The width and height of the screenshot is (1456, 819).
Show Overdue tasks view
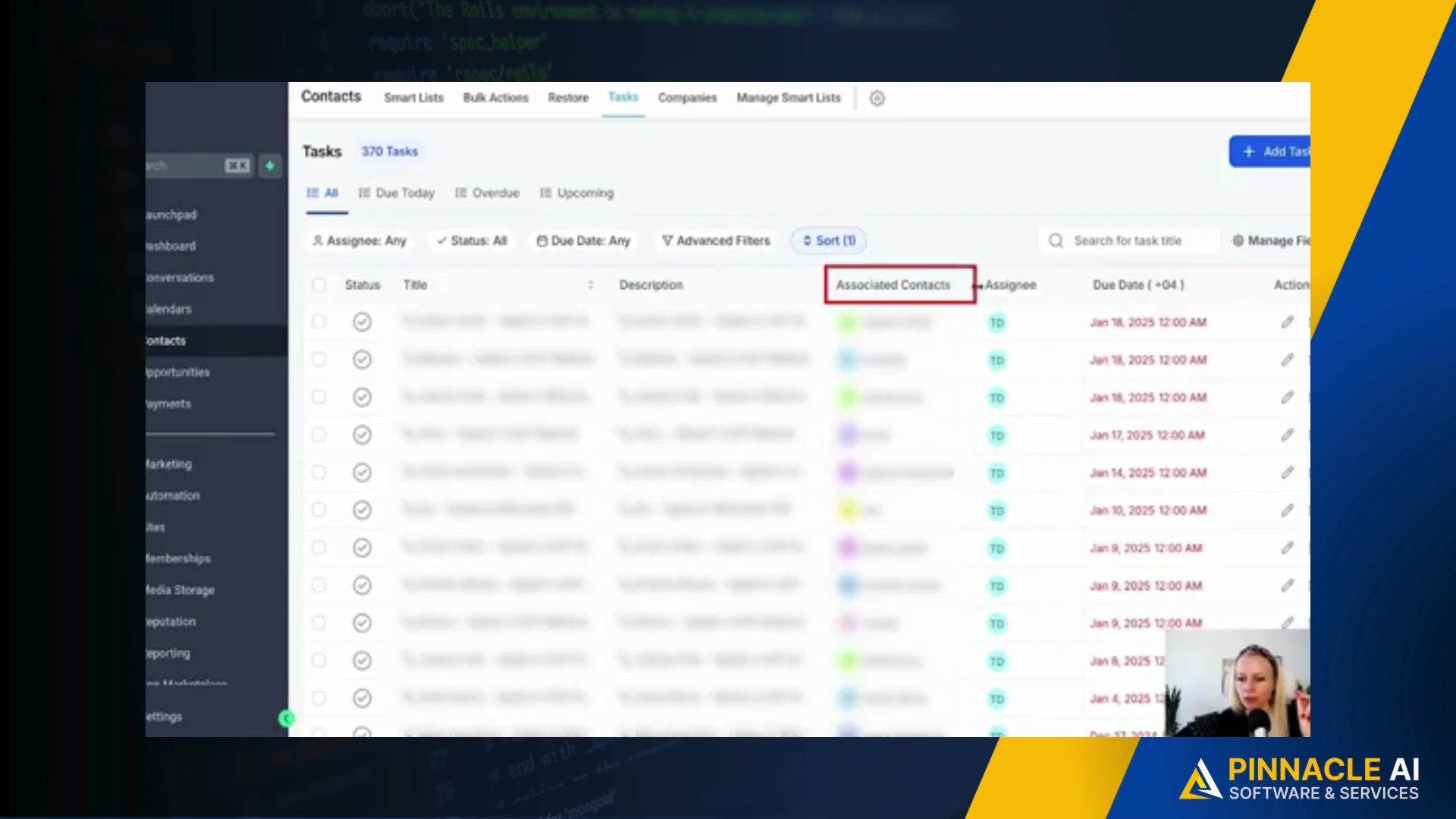point(488,193)
